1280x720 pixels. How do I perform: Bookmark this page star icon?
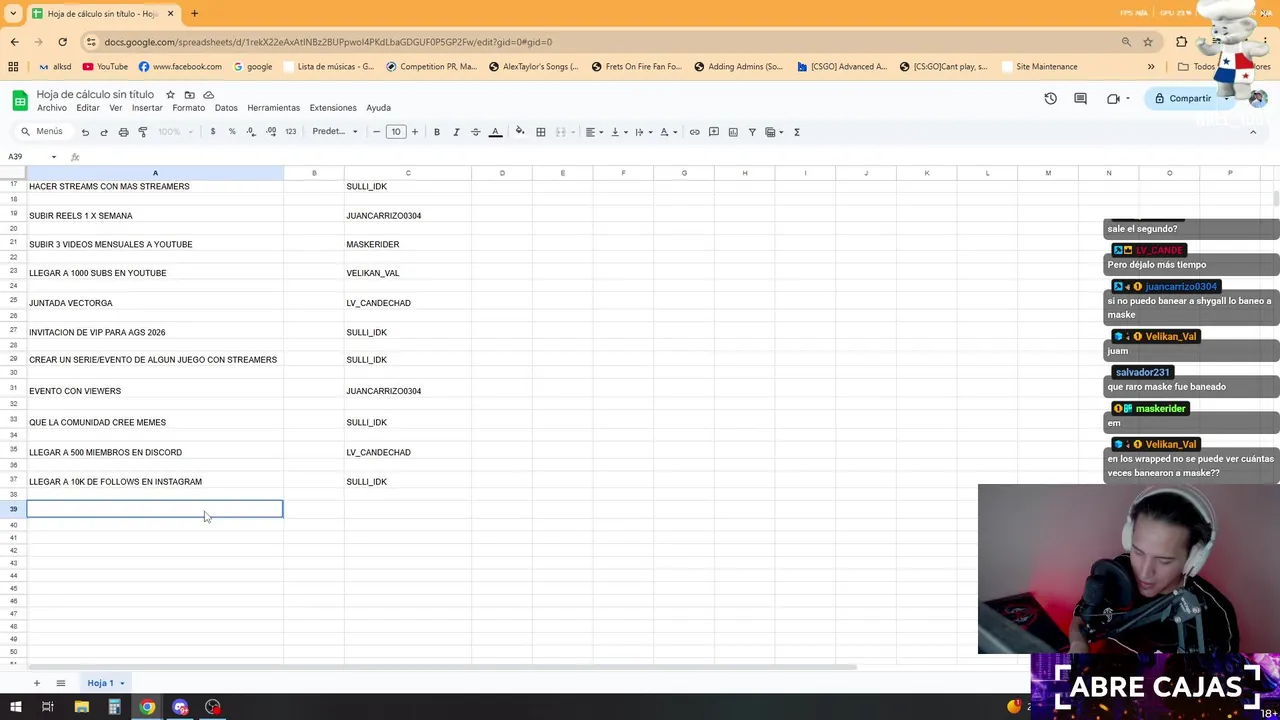coord(1148,42)
